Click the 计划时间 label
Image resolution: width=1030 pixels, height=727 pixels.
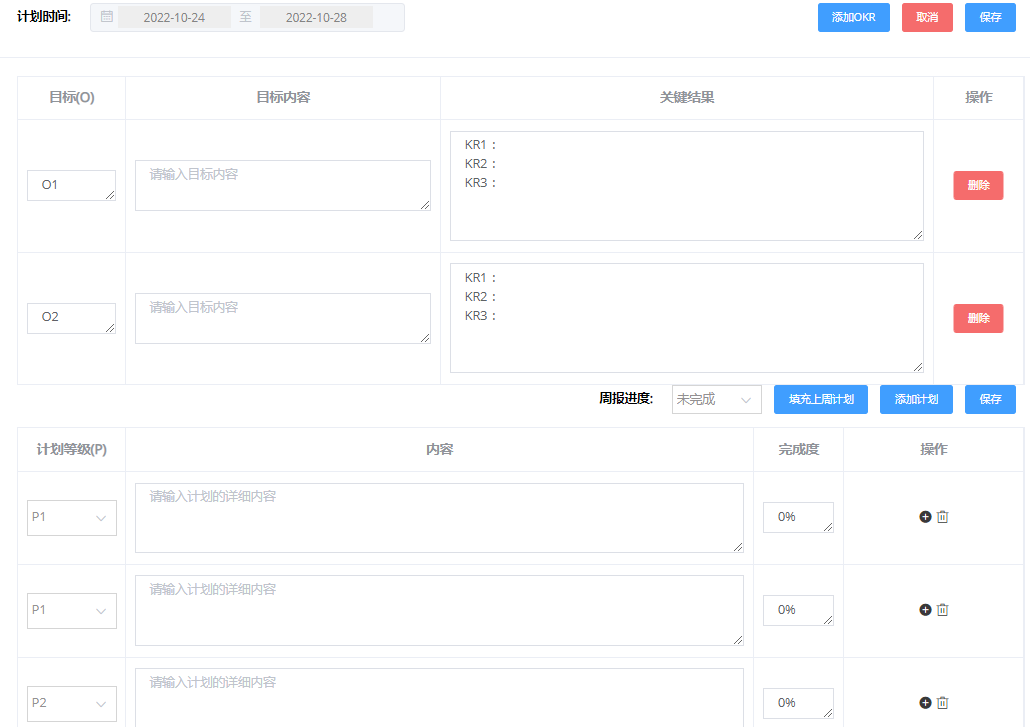click(x=44, y=17)
